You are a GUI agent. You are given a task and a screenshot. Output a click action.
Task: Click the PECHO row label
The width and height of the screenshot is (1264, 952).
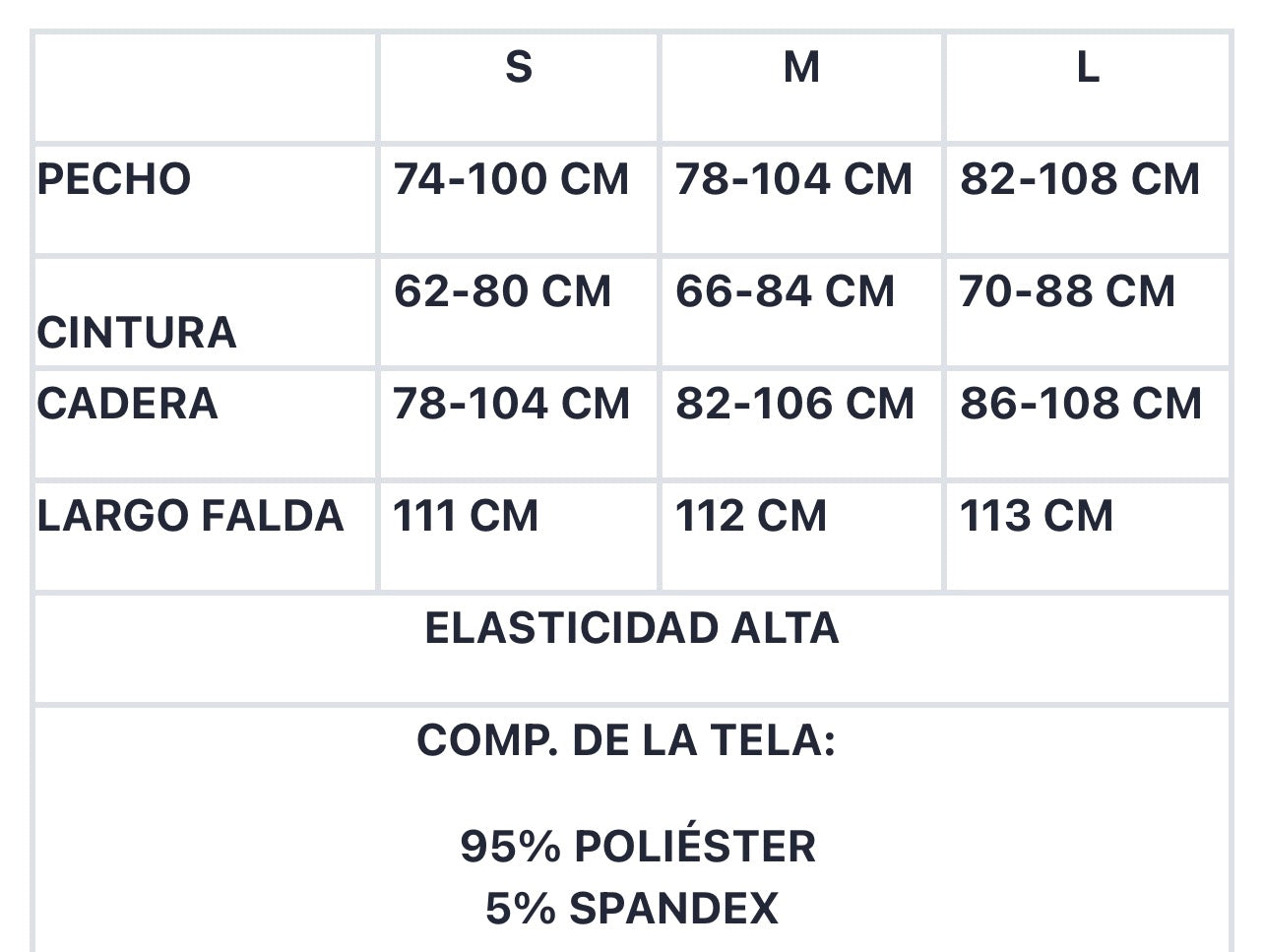[114, 180]
